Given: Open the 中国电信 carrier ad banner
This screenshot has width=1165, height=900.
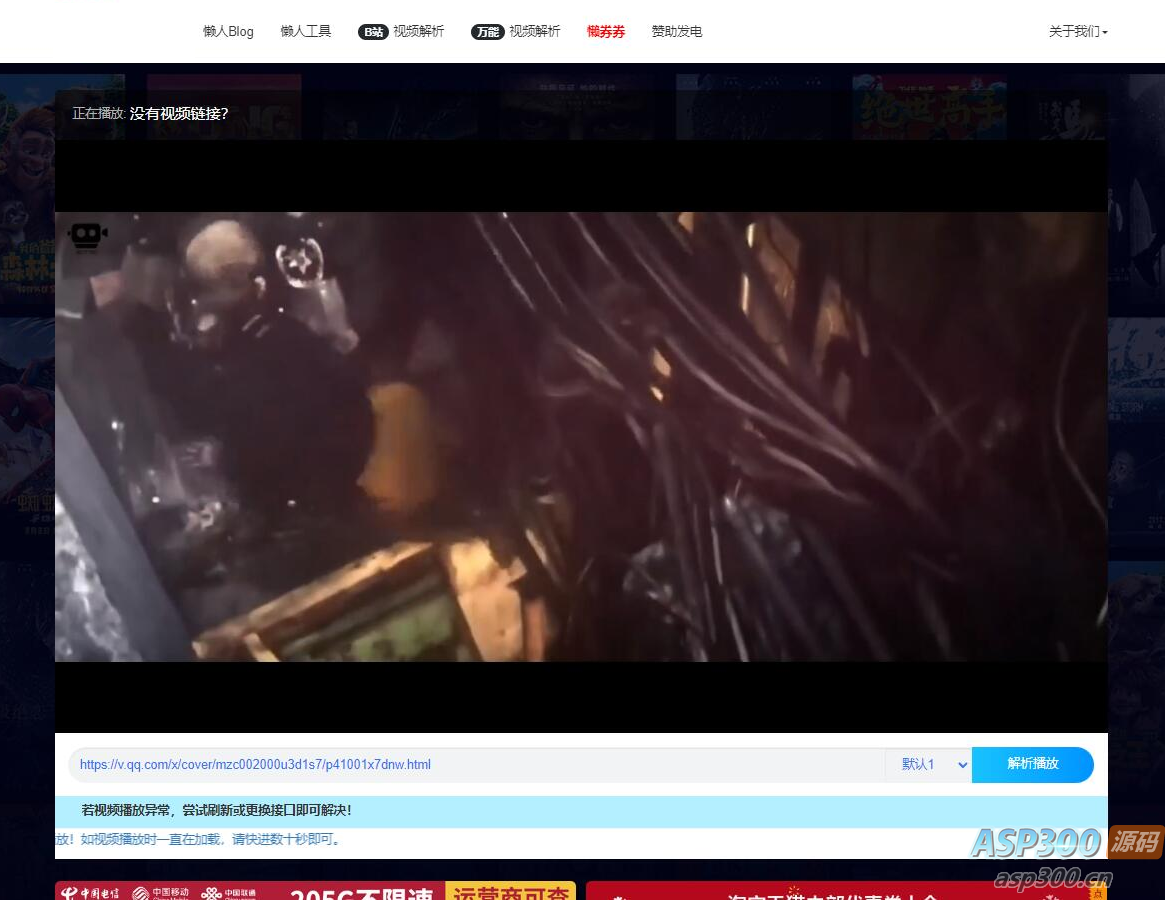Looking at the screenshot, I should pos(316,890).
